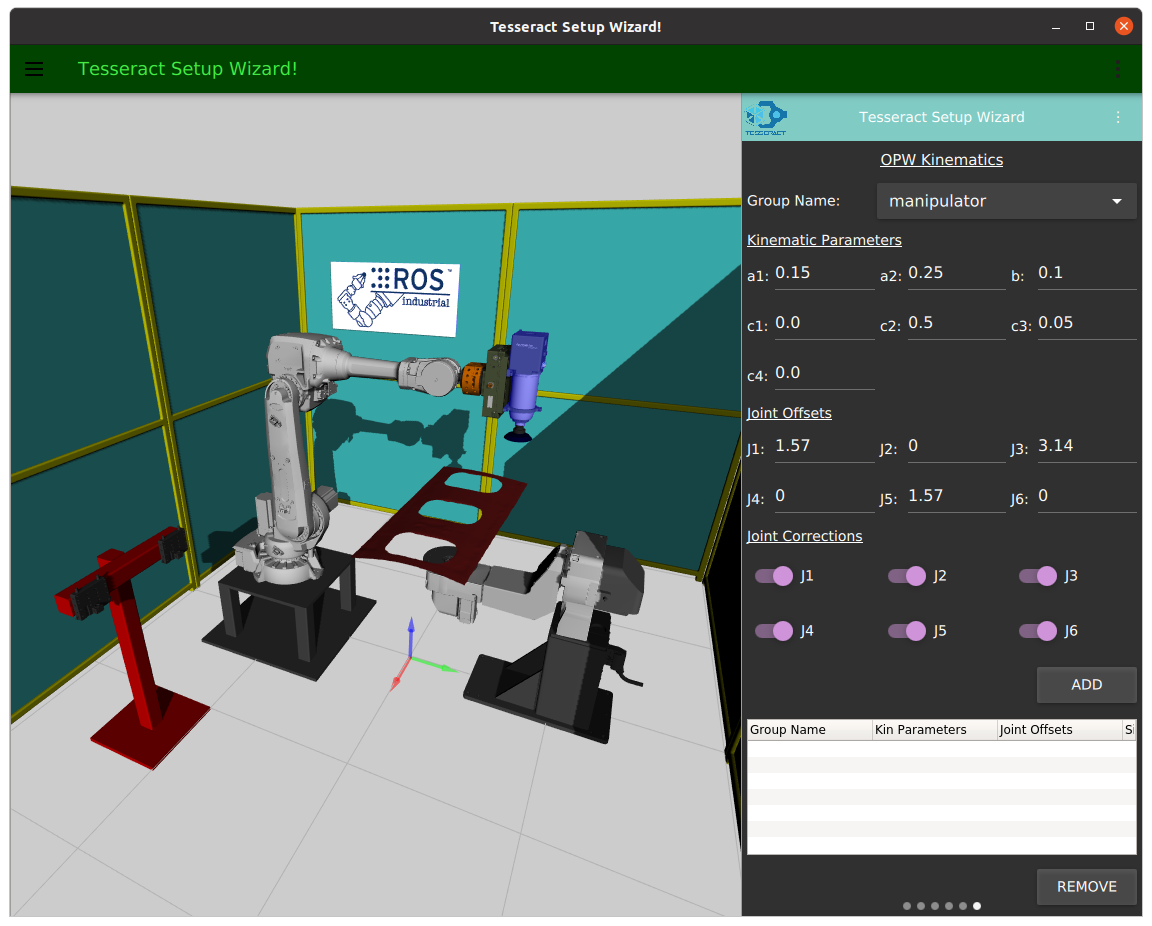Viewport: 1152px width, 926px height.
Task: Turn off J3 joint correction switch
Action: tap(1038, 576)
